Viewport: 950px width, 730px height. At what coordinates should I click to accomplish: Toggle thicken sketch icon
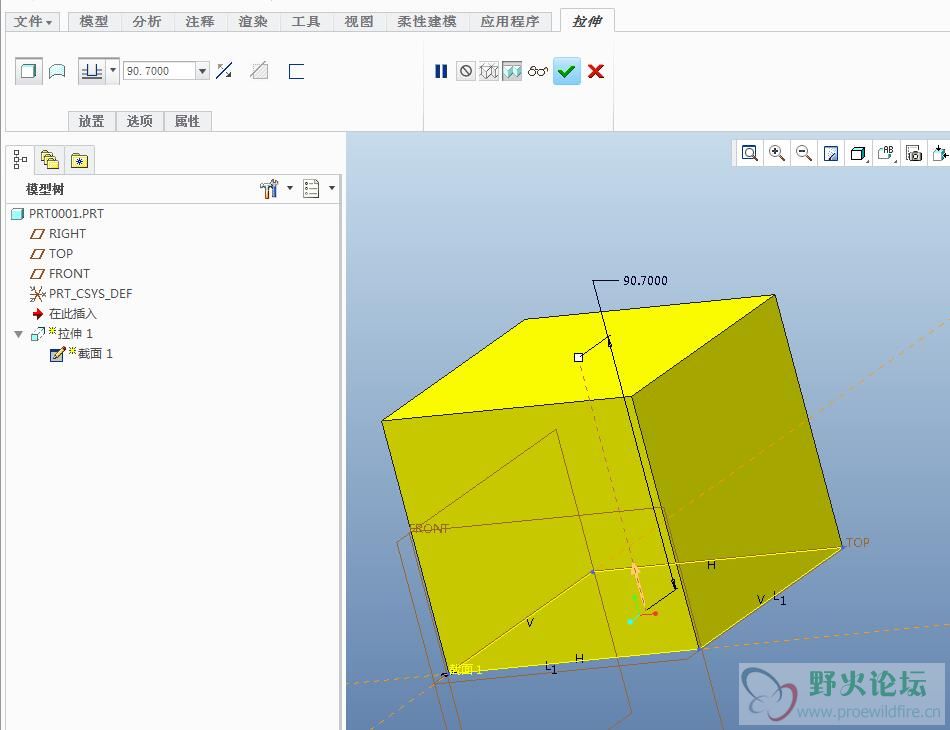click(x=296, y=71)
